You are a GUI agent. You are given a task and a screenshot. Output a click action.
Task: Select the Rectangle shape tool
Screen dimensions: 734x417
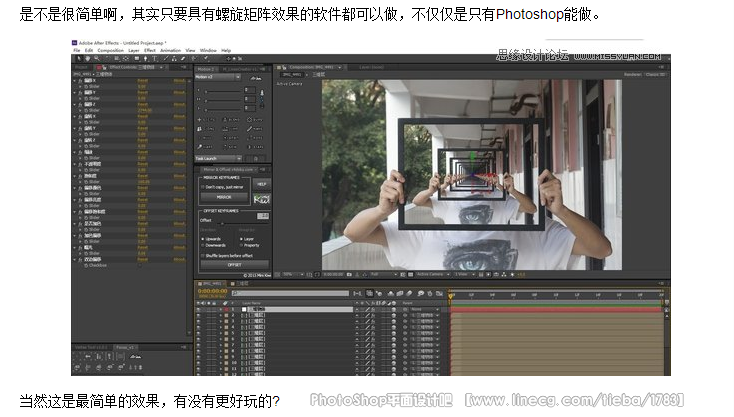(x=137, y=59)
